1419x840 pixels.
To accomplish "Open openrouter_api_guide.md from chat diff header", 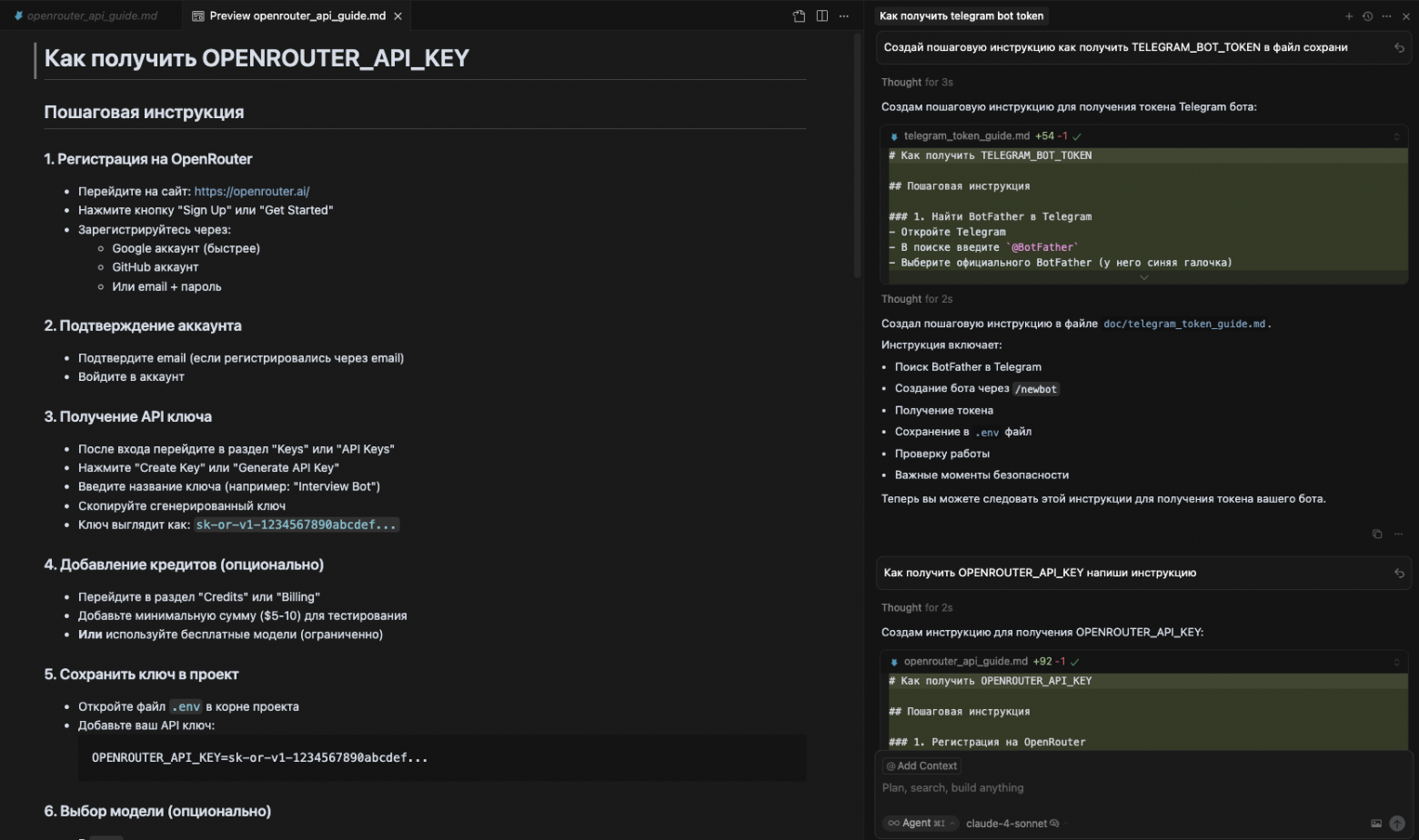I will [x=966, y=662].
